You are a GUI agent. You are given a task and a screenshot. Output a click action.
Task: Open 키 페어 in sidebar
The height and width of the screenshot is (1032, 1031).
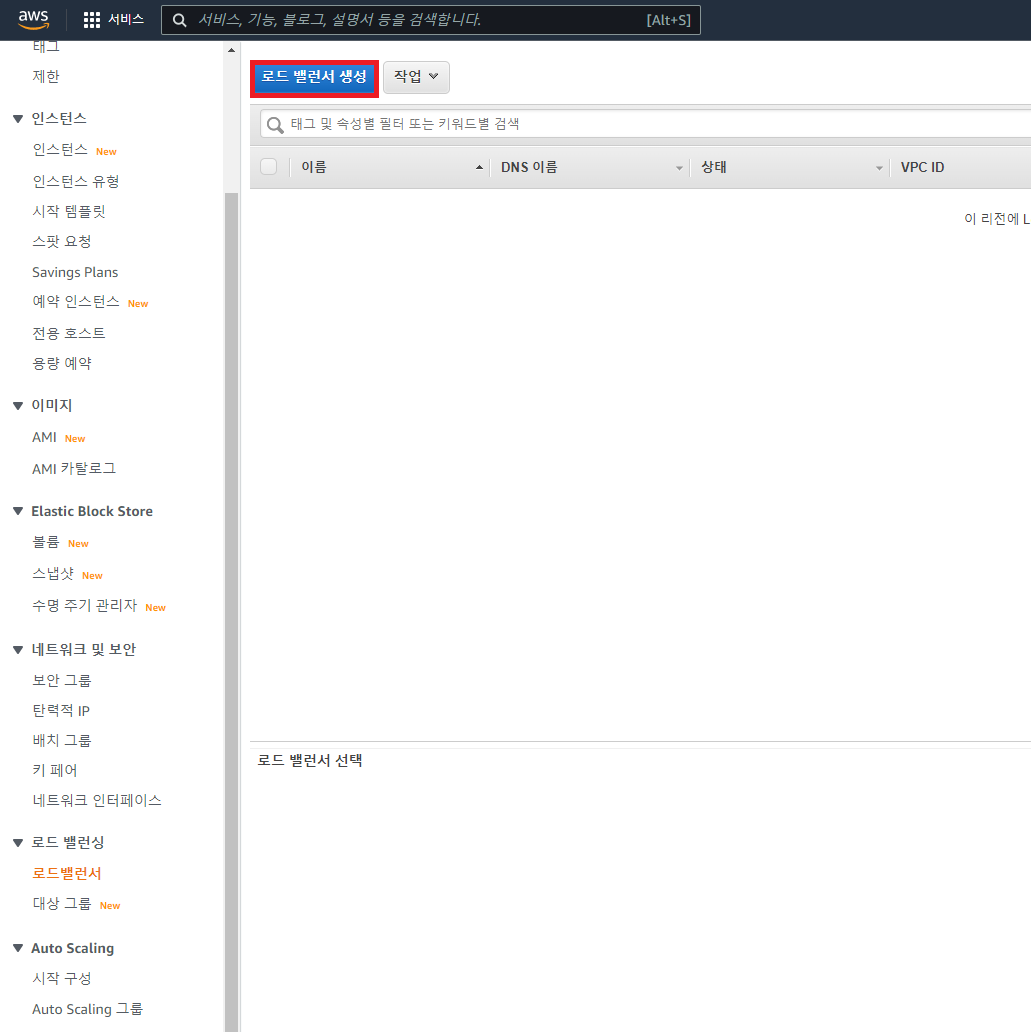(x=55, y=770)
